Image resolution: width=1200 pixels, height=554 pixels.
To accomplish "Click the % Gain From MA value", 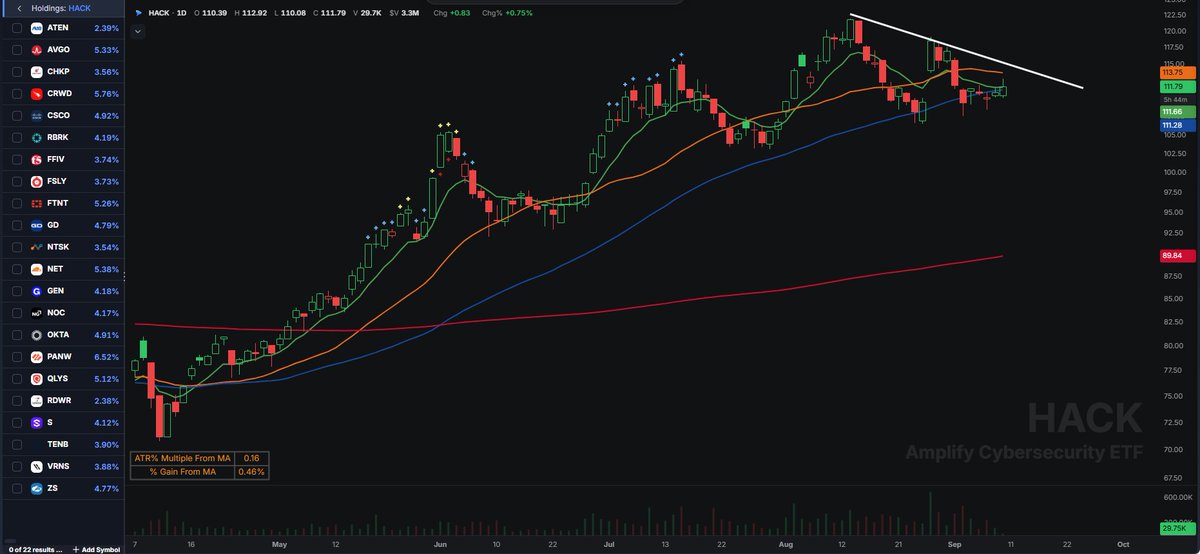I will coord(252,471).
